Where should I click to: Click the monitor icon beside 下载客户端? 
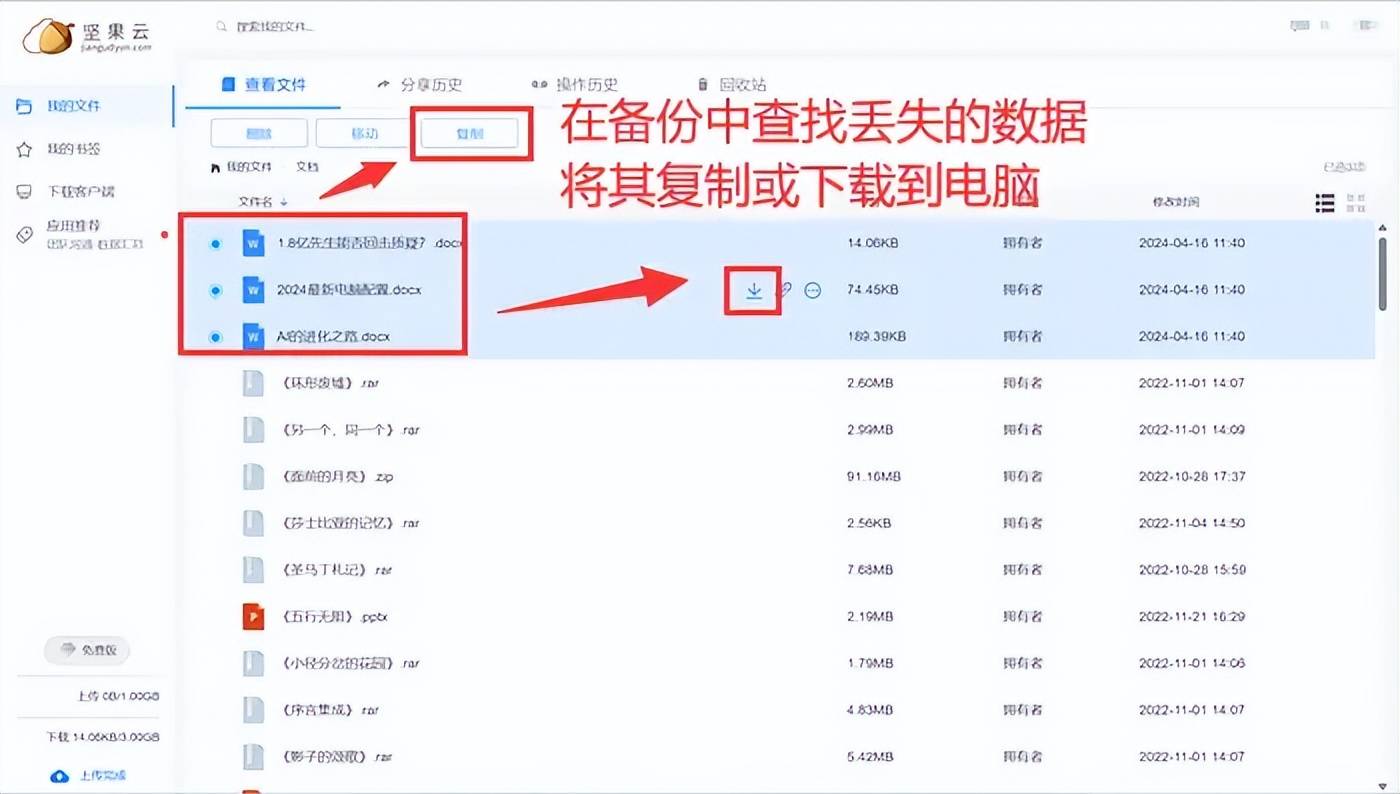click(x=25, y=191)
